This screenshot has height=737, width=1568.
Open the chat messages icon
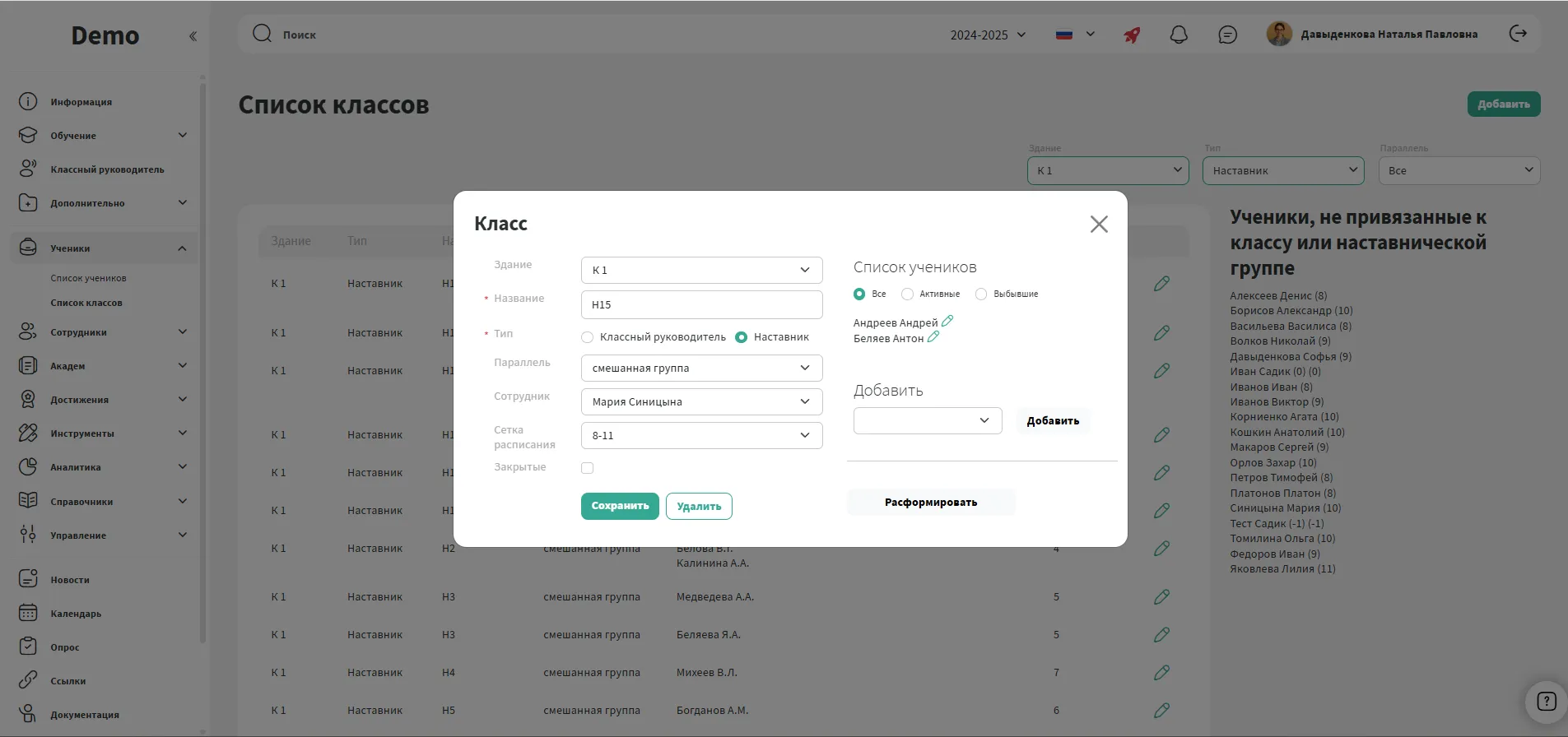coord(1227,35)
